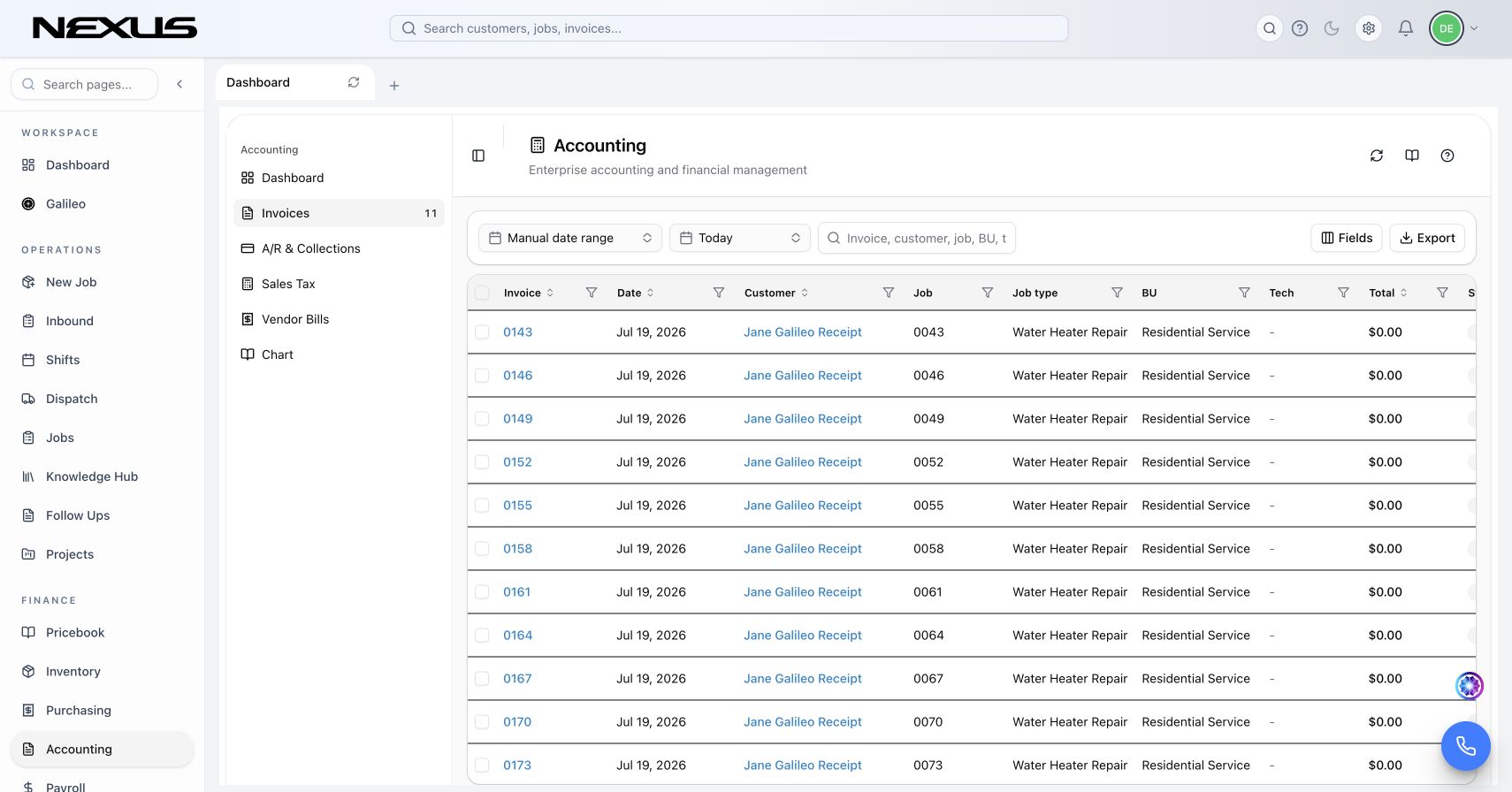
Task: Open Jane Galileo Receipt customer for invoice 0173
Action: pyautogui.click(x=803, y=765)
